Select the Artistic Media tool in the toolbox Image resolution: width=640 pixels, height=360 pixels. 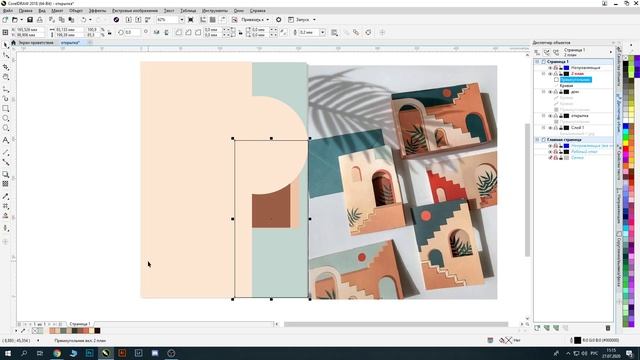pyautogui.click(x=6, y=98)
